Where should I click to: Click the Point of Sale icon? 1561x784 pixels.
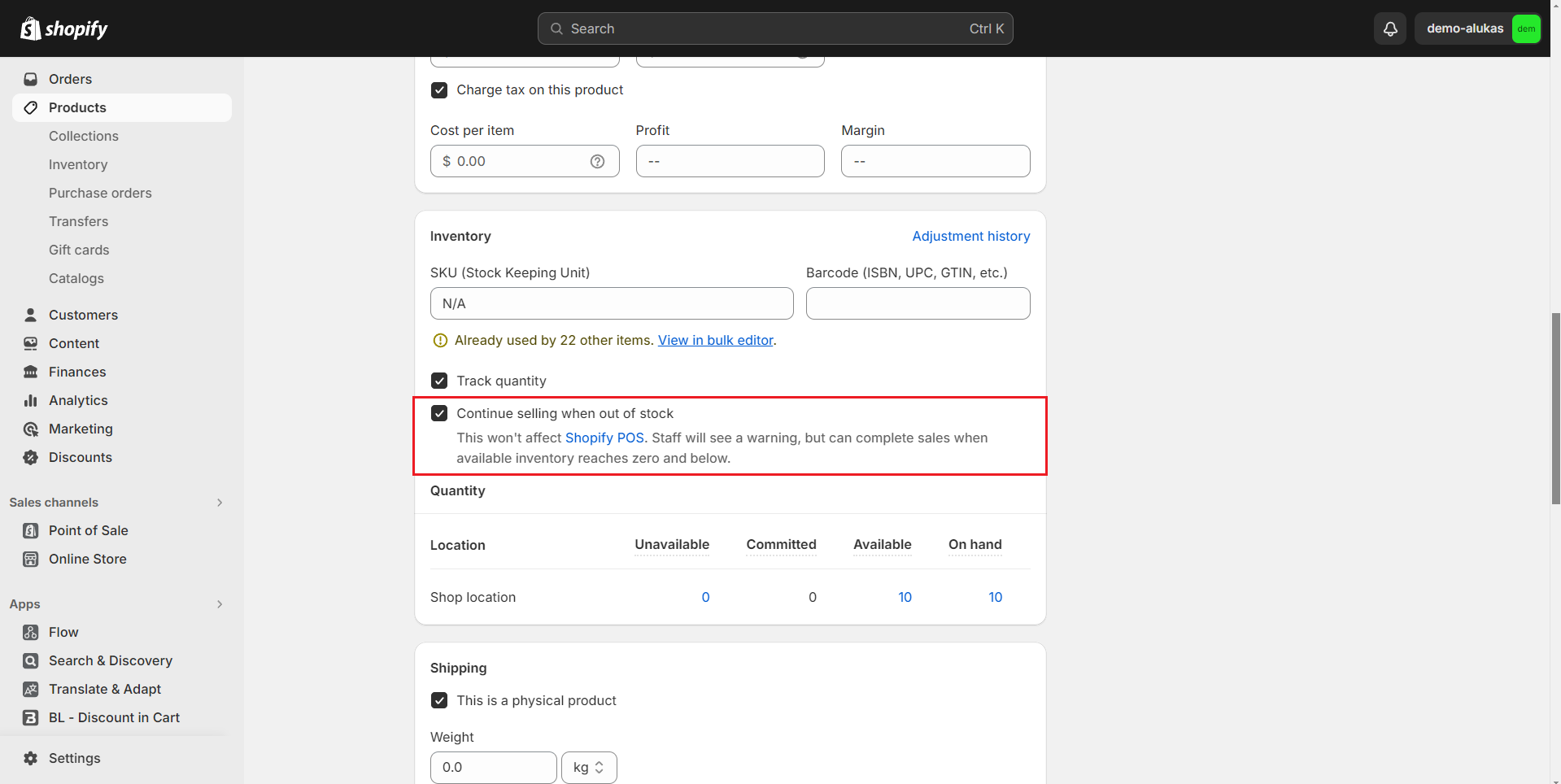point(31,530)
